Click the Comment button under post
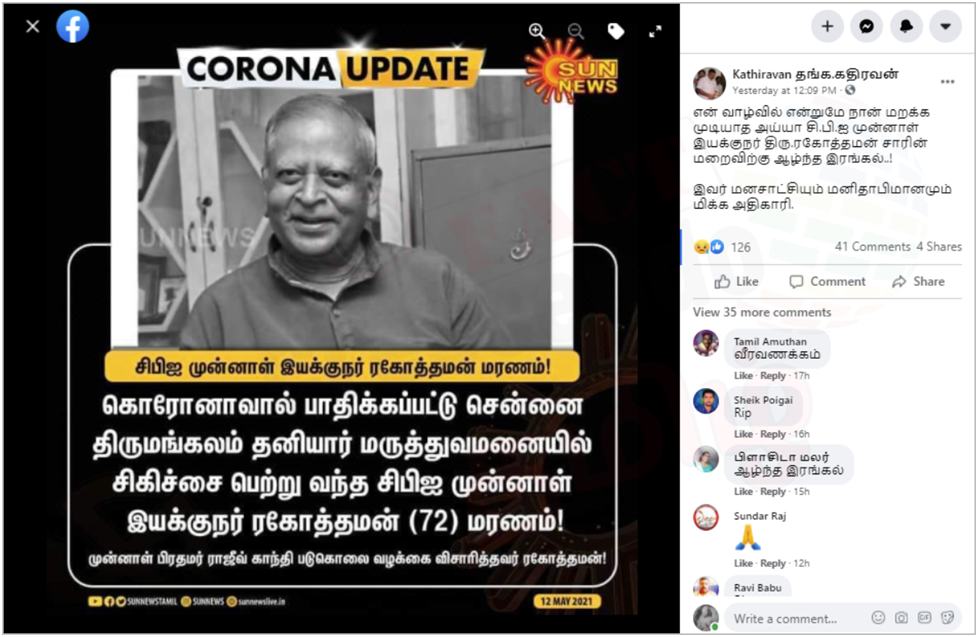Screen dimensions: 978x637 pyautogui.click(x=827, y=281)
